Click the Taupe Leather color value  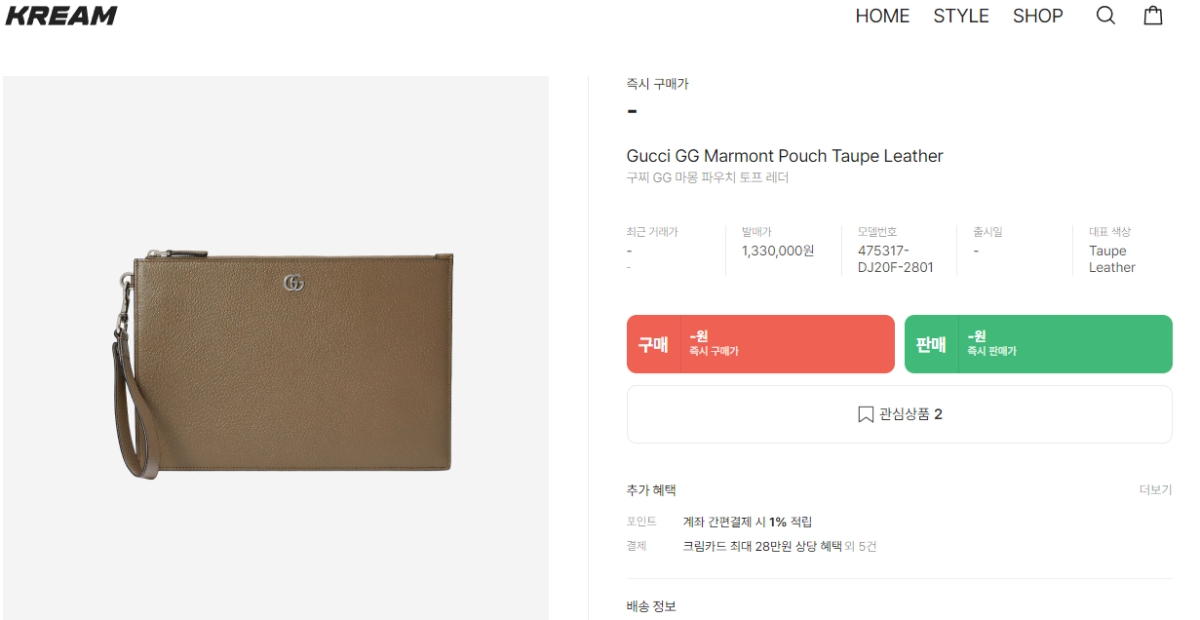(x=1111, y=259)
